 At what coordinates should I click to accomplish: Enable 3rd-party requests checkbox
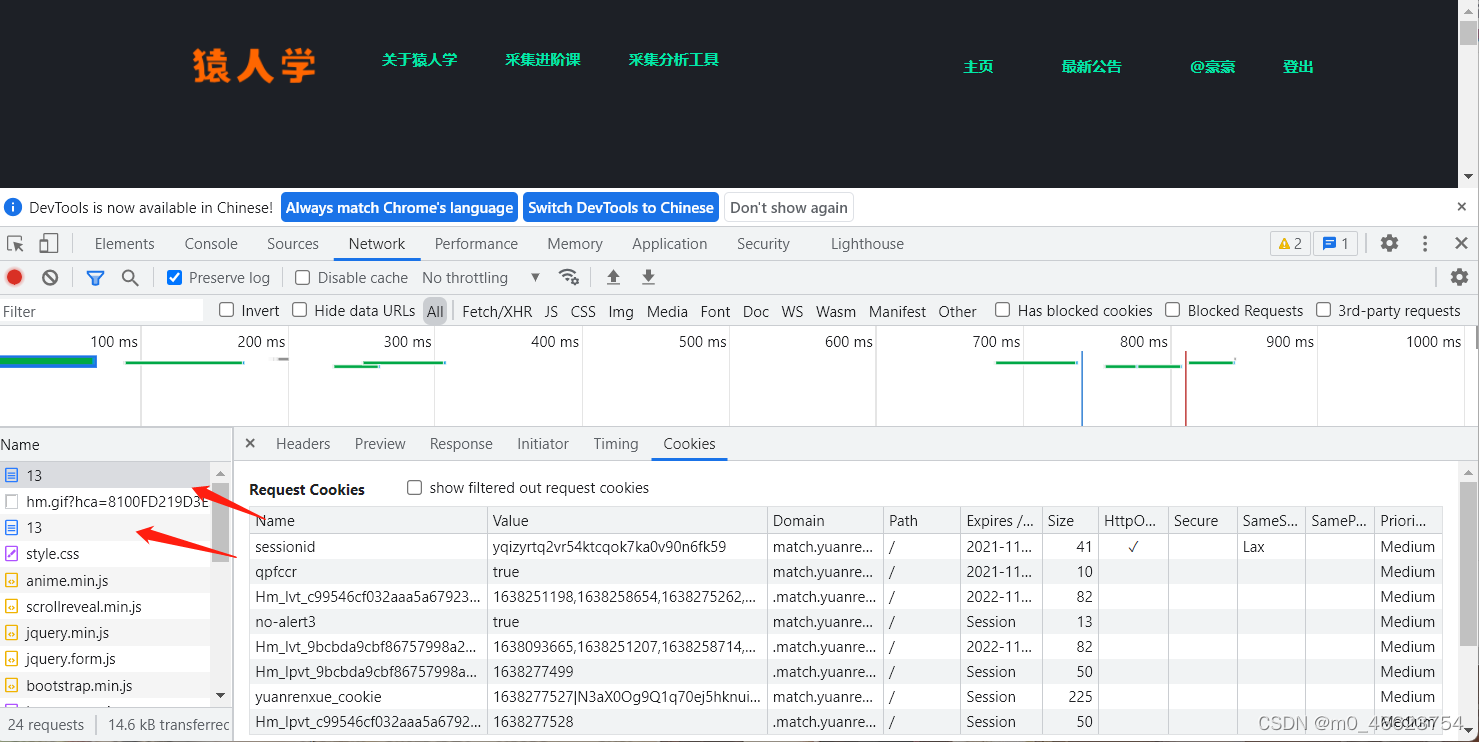click(1323, 310)
